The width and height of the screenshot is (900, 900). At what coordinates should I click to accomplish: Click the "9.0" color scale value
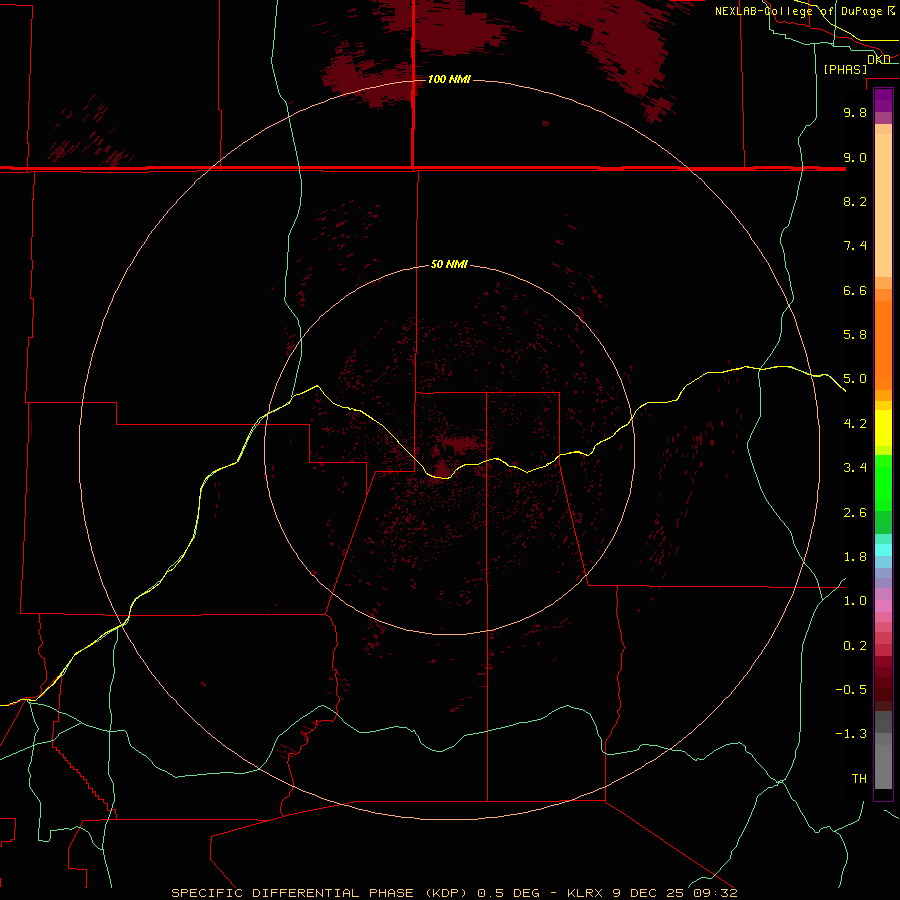(855, 157)
